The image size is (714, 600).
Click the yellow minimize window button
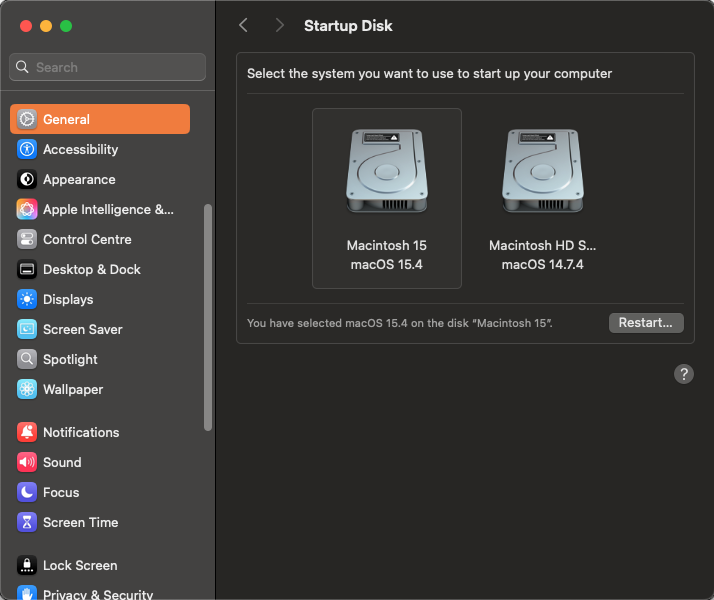coord(46,26)
